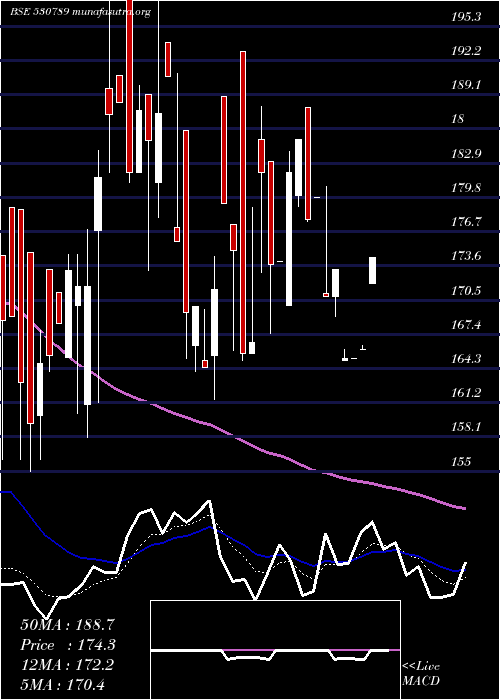Viewport: 500px width, 700px height.
Task: Click the 161.2 price axis label
Action: [466, 393]
